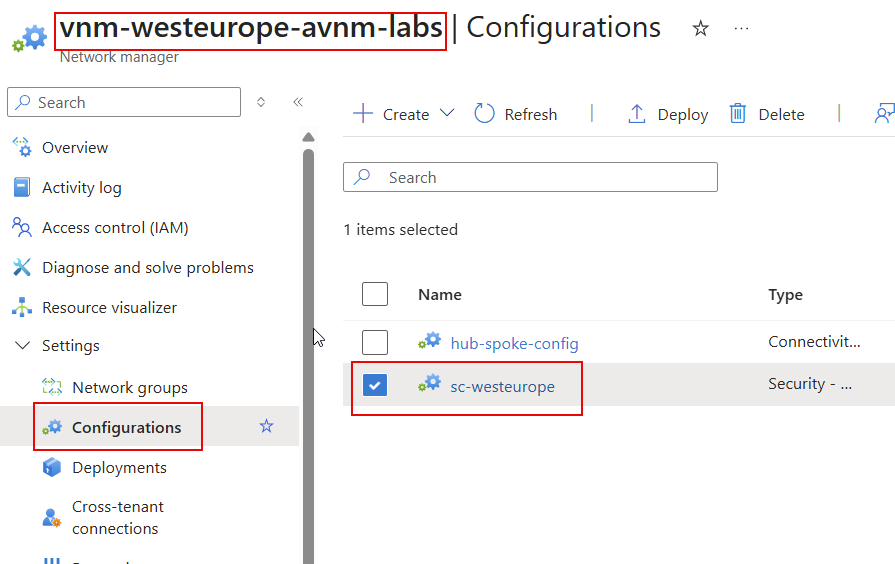
Task: Open the Create dropdown arrow
Action: [447, 114]
